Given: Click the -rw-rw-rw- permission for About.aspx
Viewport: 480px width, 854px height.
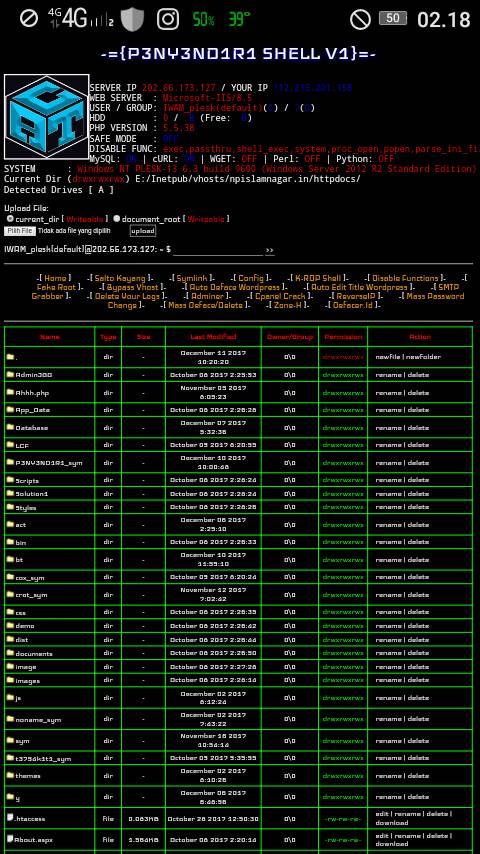Looking at the screenshot, I should click(x=343, y=840).
